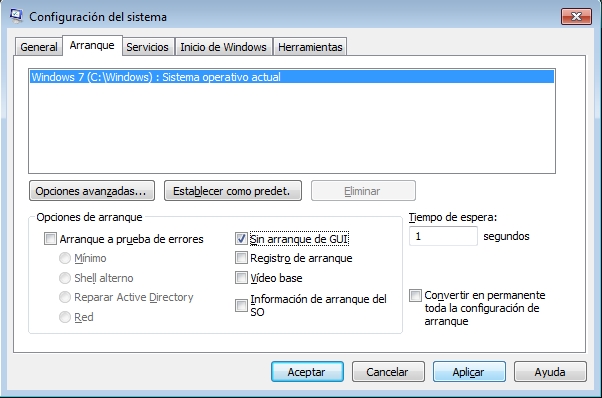Image resolution: width=602 pixels, height=398 pixels.
Task: Toggle the Vídeo base checkbox
Action: point(241,277)
